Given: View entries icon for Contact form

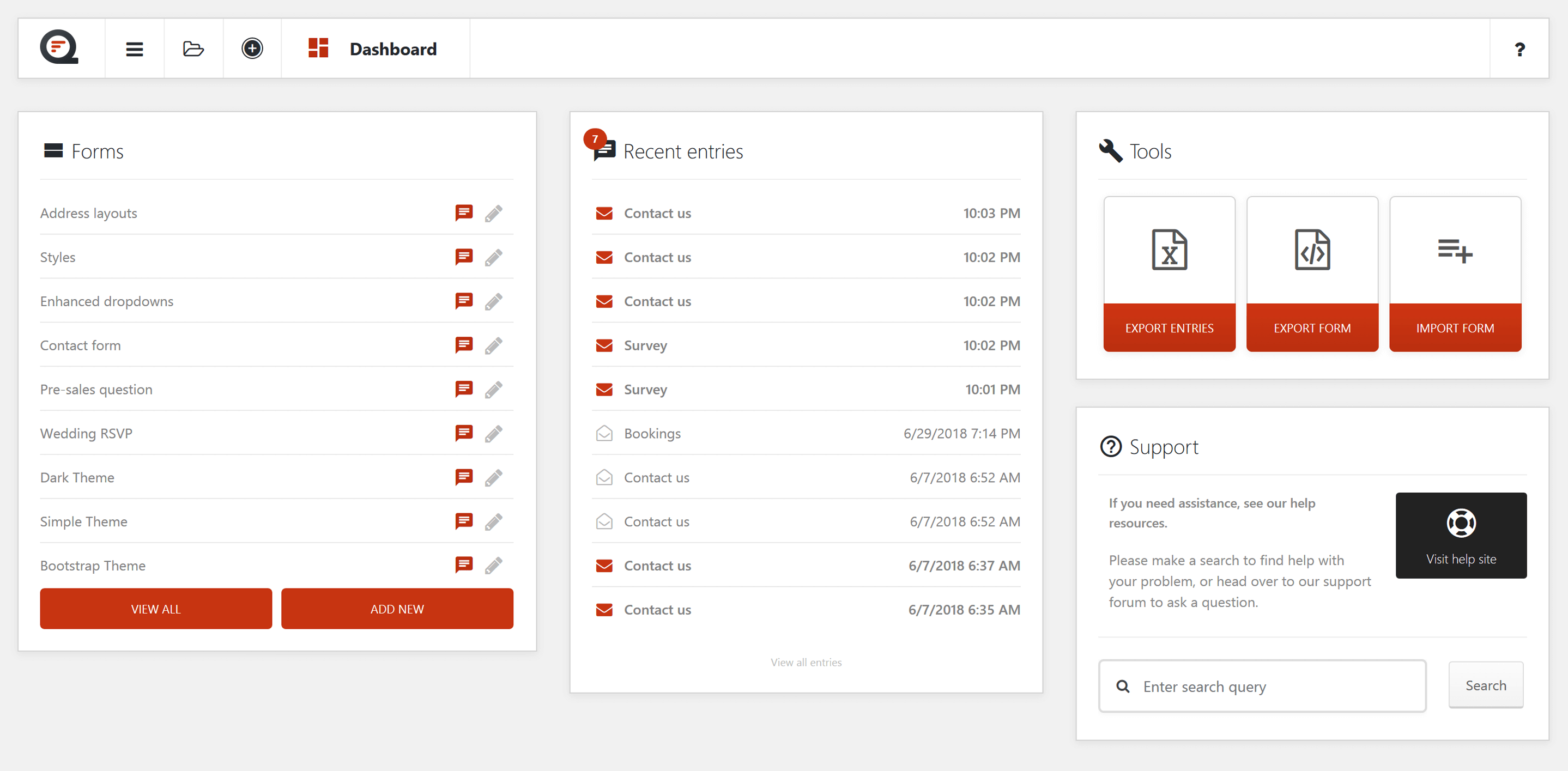Looking at the screenshot, I should [464, 345].
